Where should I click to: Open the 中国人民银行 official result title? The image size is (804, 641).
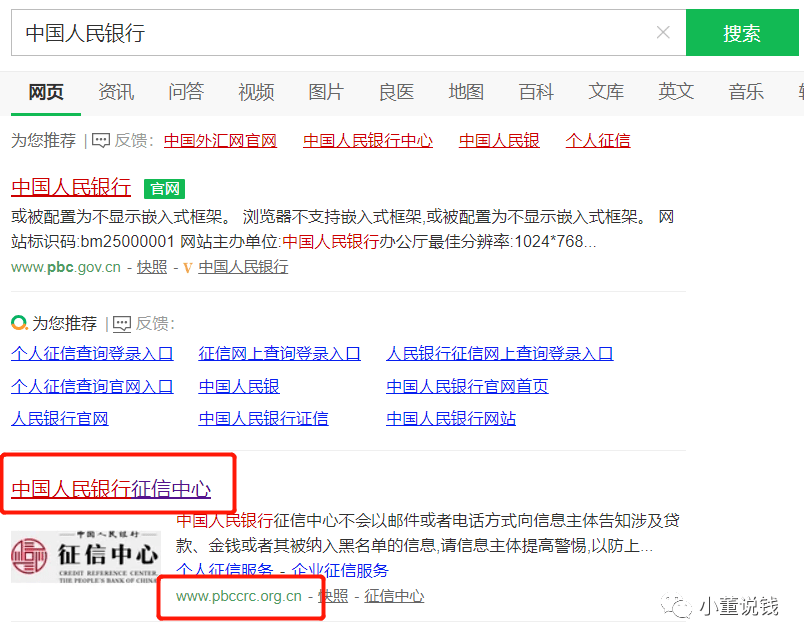coord(71,187)
